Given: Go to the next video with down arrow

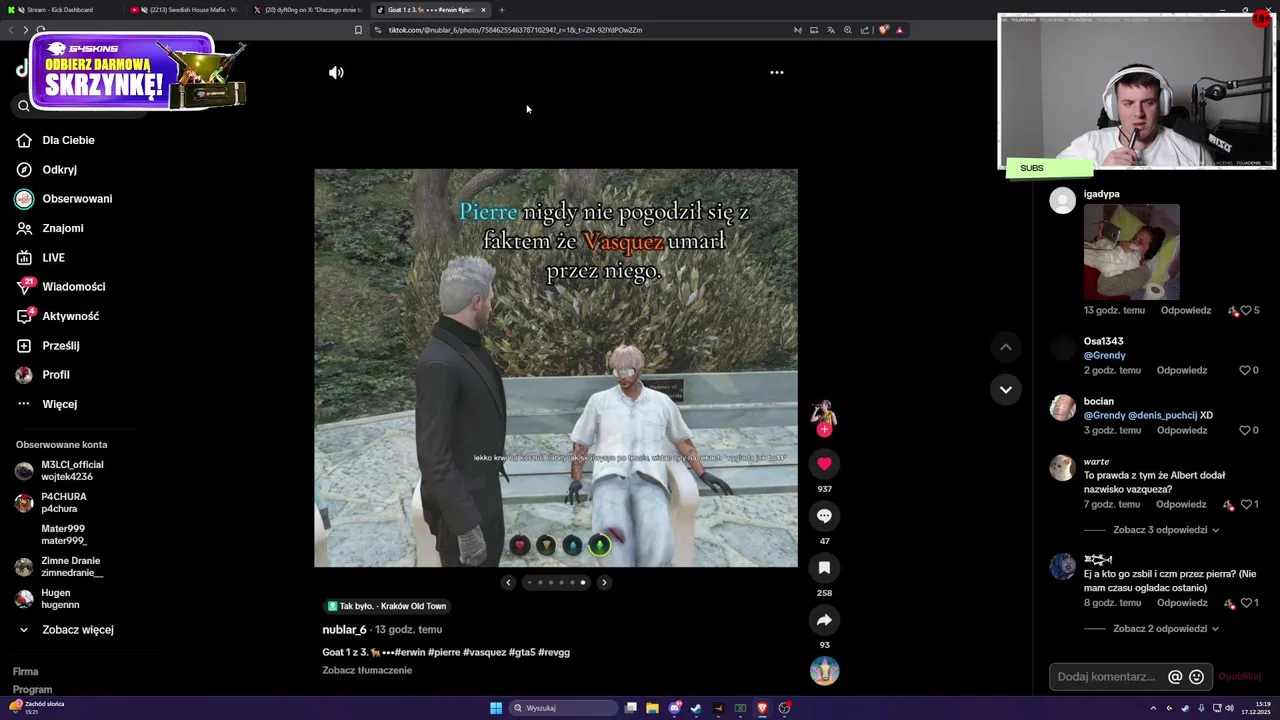Looking at the screenshot, I should (1006, 389).
